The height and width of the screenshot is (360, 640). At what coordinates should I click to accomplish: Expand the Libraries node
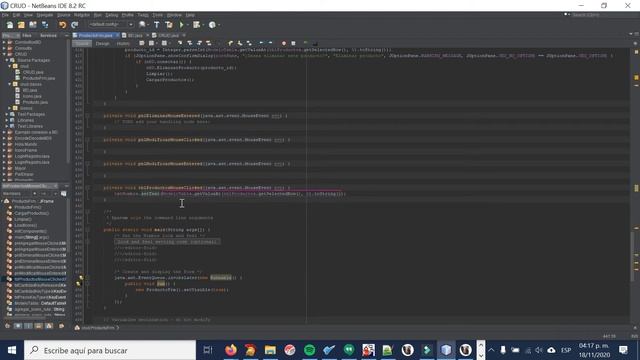click(x=7, y=120)
